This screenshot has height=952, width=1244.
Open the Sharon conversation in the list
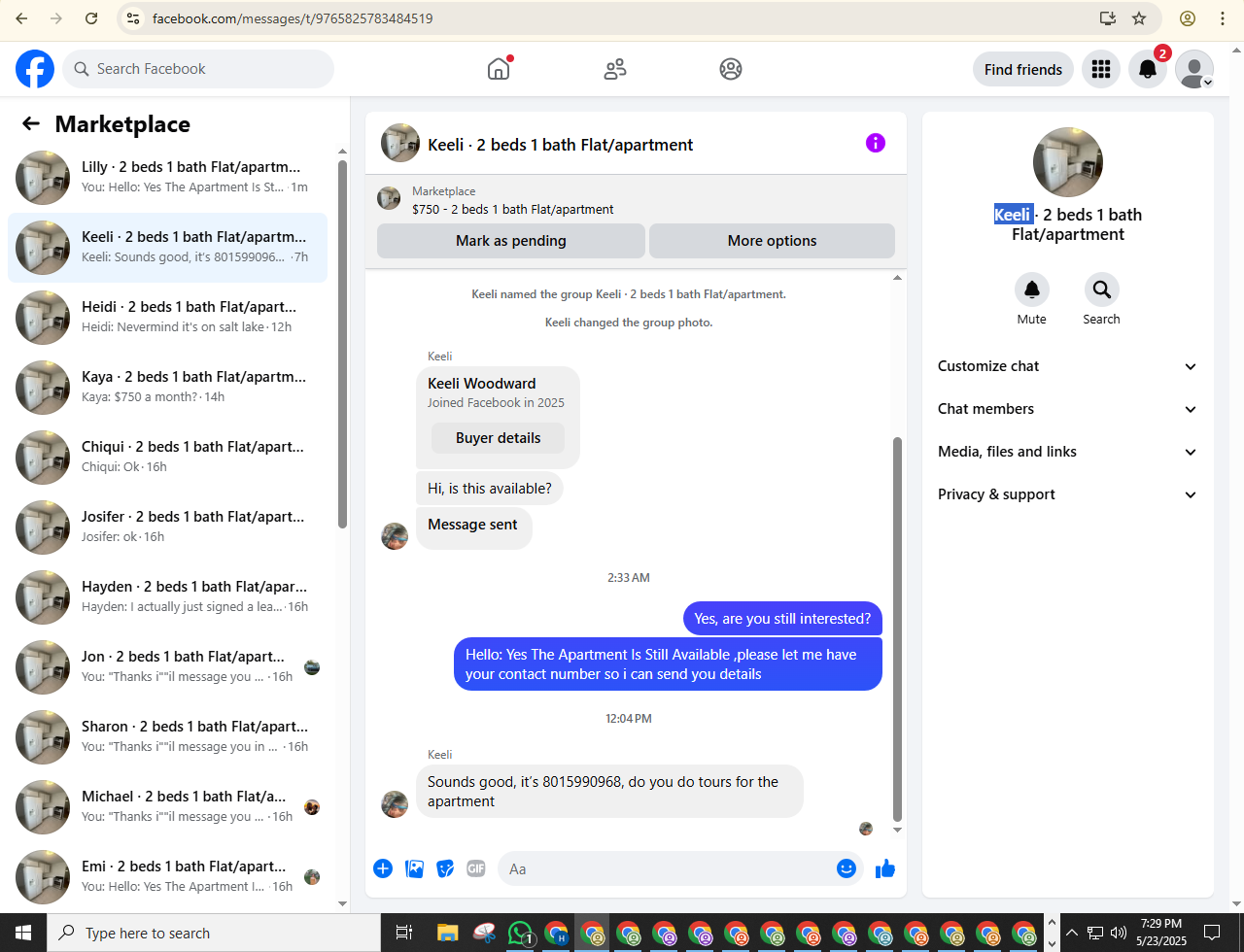(x=167, y=737)
